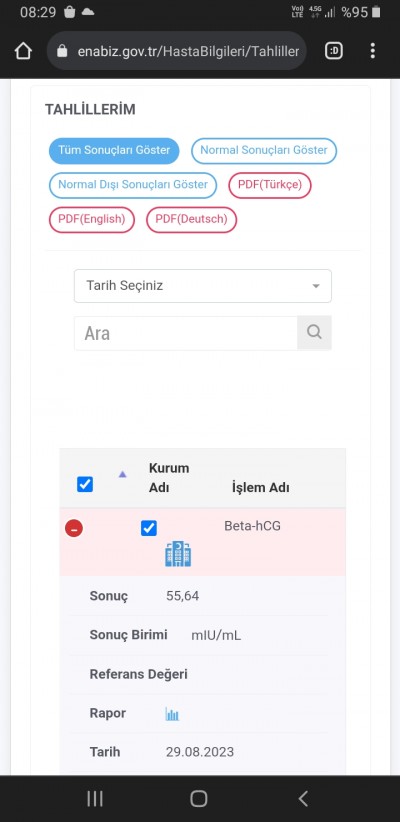Download the PDF(English) report
400x822 pixels.
pyautogui.click(x=92, y=220)
